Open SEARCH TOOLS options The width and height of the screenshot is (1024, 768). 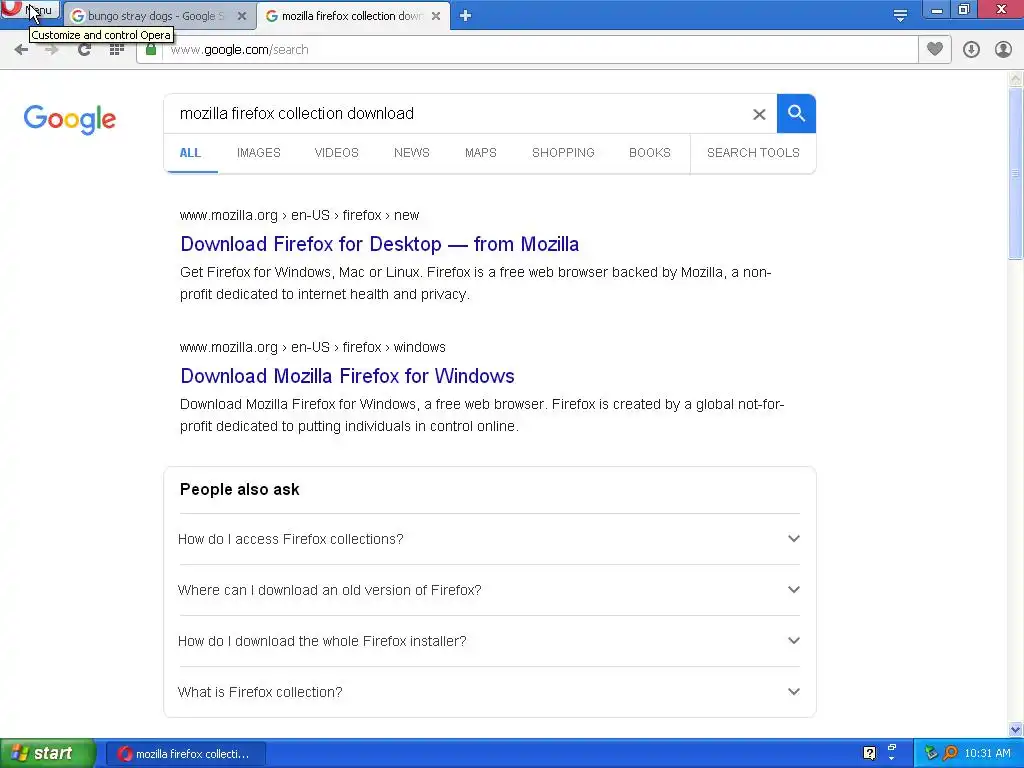753,153
